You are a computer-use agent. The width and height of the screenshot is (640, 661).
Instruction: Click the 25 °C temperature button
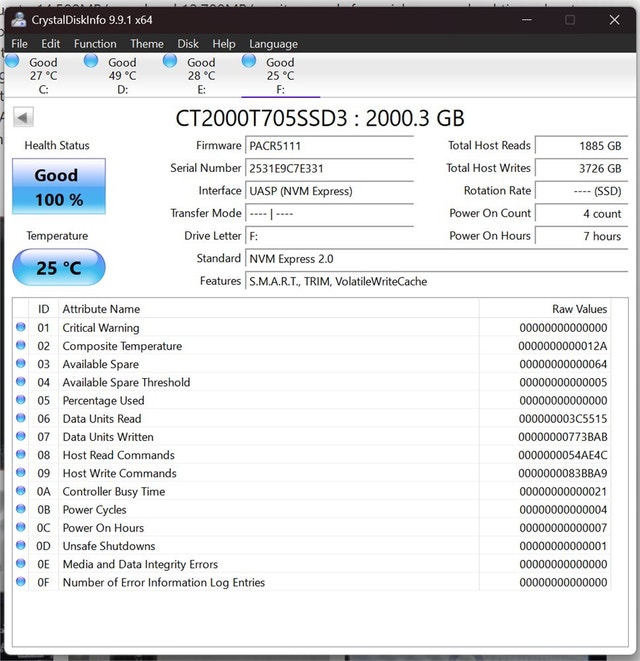pyautogui.click(x=59, y=267)
